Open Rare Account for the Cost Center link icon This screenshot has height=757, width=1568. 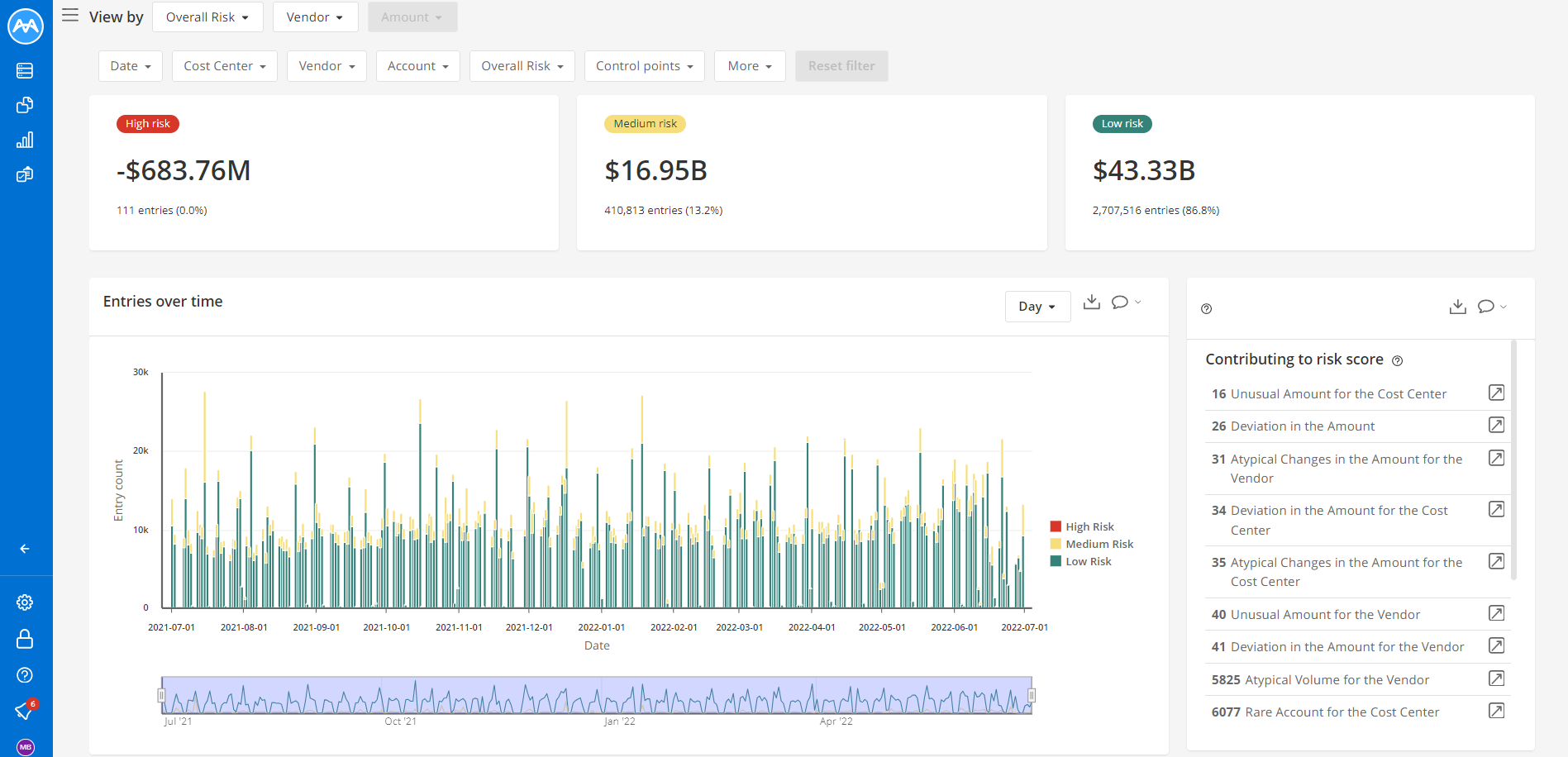[x=1496, y=711]
